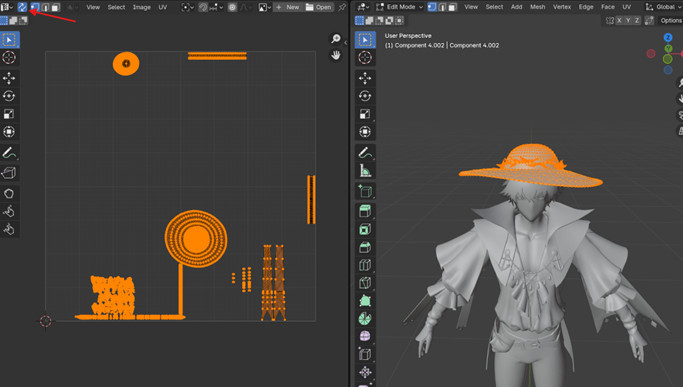The width and height of the screenshot is (683, 387).
Task: Open the Options dropdown in 3D viewport
Action: (671, 20)
